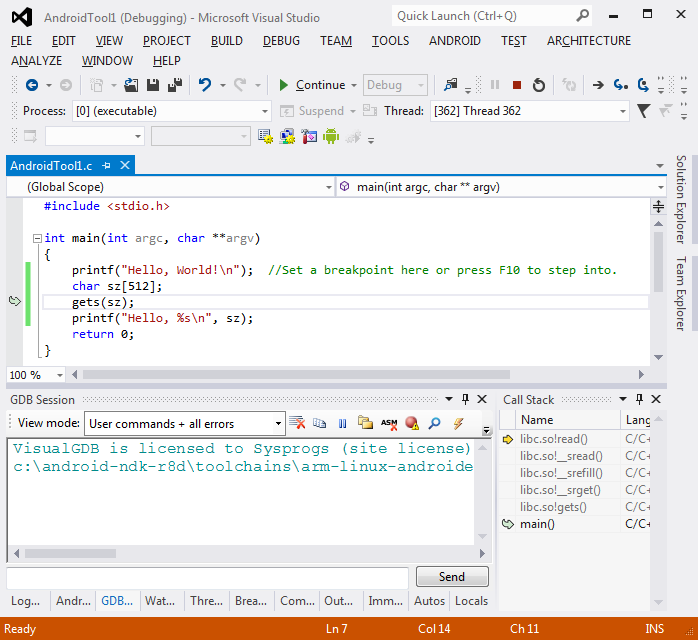Viewport: 698px width, 640px height.
Task: Click the green Android robot icon
Action: (331, 136)
